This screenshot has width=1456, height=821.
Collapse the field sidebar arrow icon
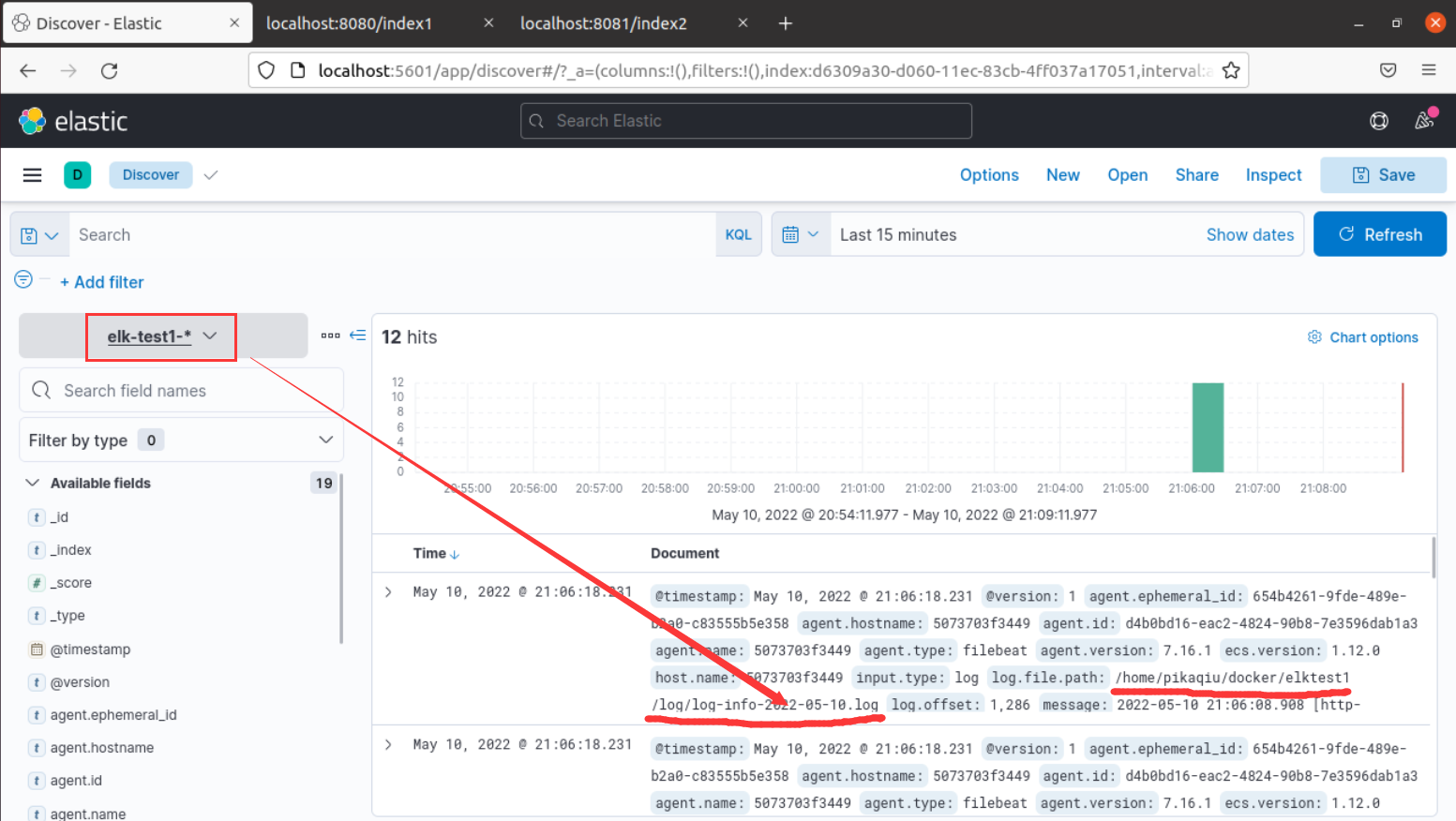[358, 336]
